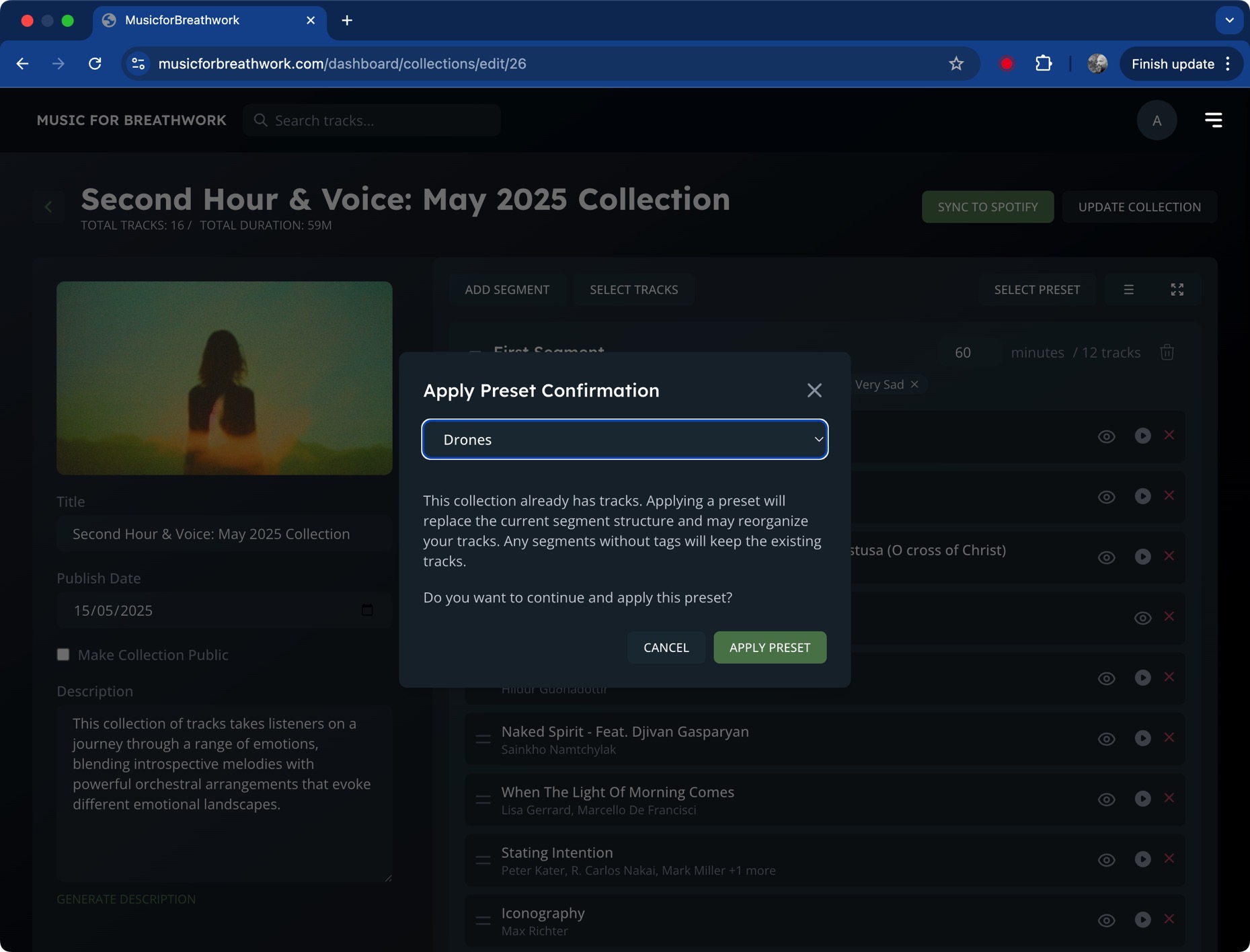
Task: Grab drag handle of When The Light Of Morning Comes
Action: [x=483, y=799]
